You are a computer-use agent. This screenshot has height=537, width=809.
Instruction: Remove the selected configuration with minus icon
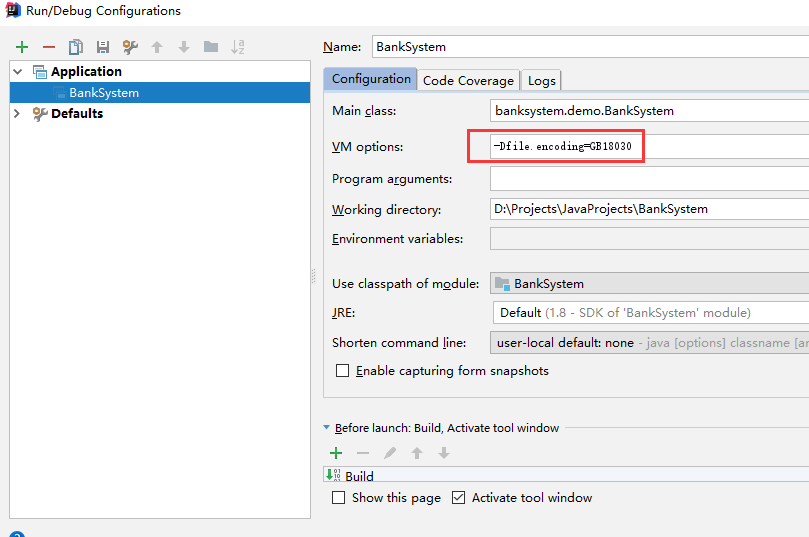pyautogui.click(x=48, y=47)
